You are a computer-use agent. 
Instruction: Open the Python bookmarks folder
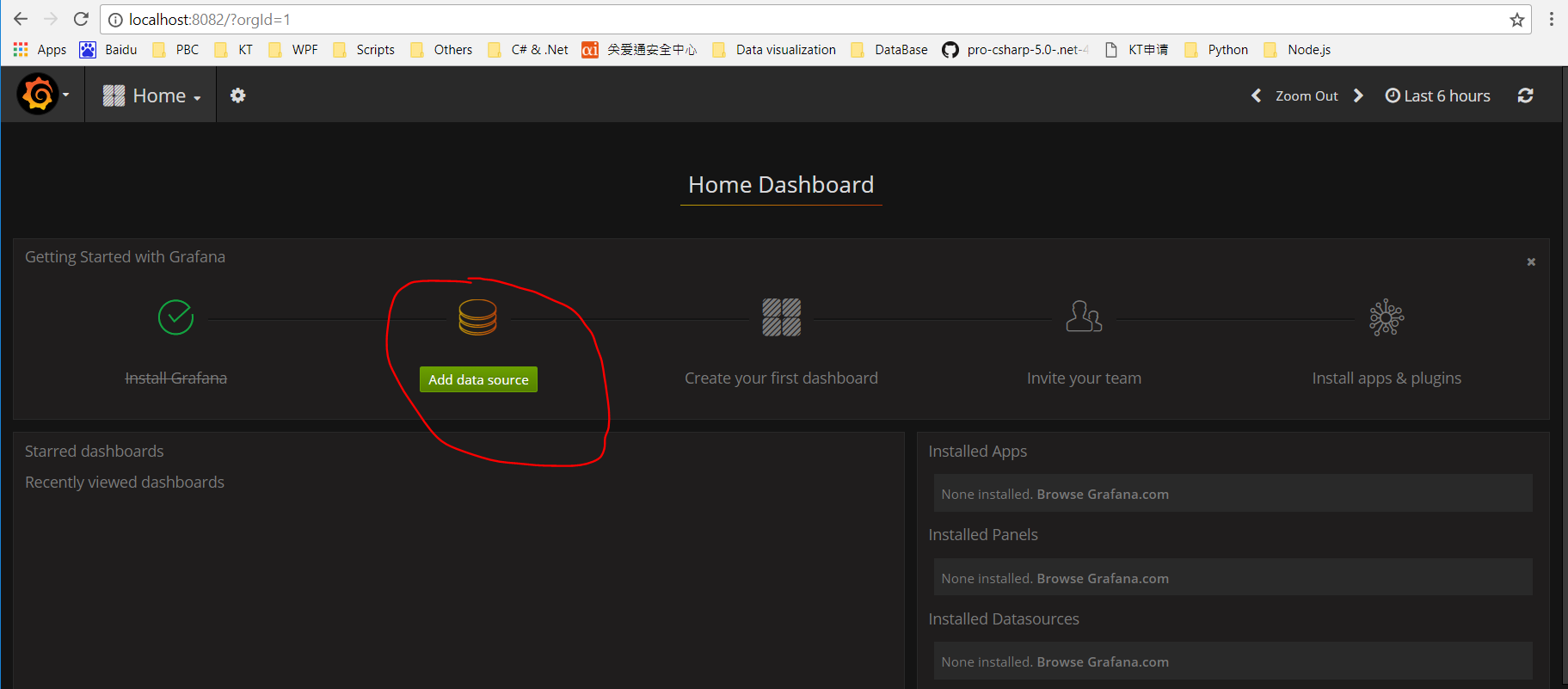(1216, 49)
